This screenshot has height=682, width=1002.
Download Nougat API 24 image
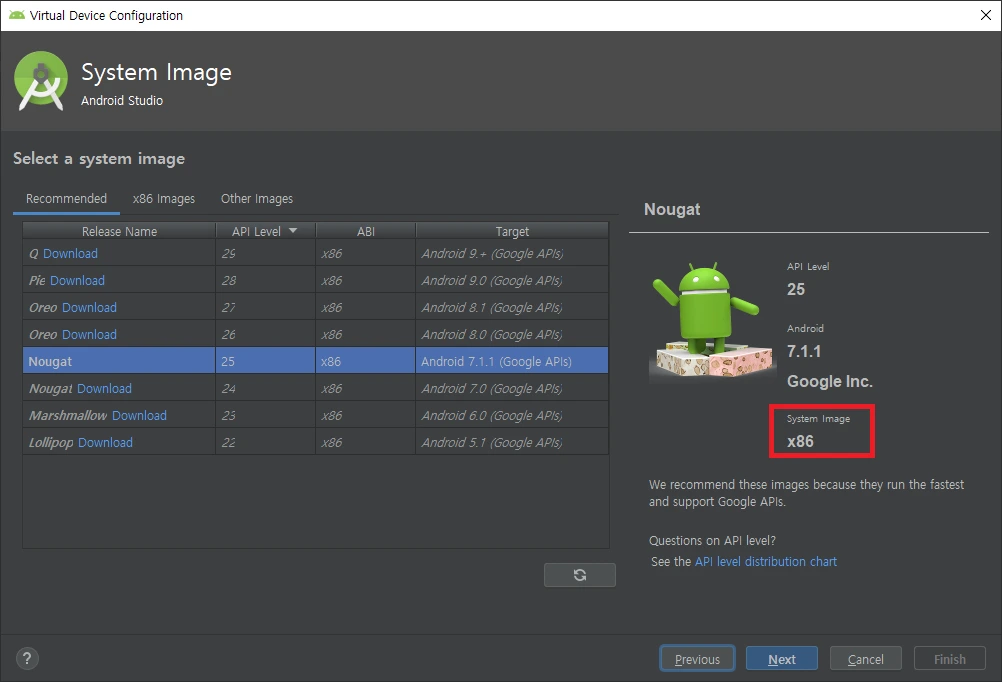pyautogui.click(x=104, y=389)
